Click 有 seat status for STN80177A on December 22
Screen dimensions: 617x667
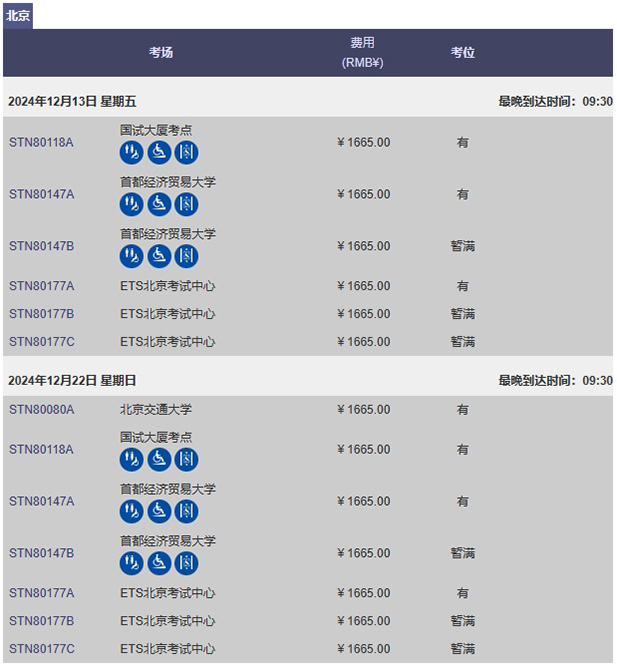pos(463,593)
